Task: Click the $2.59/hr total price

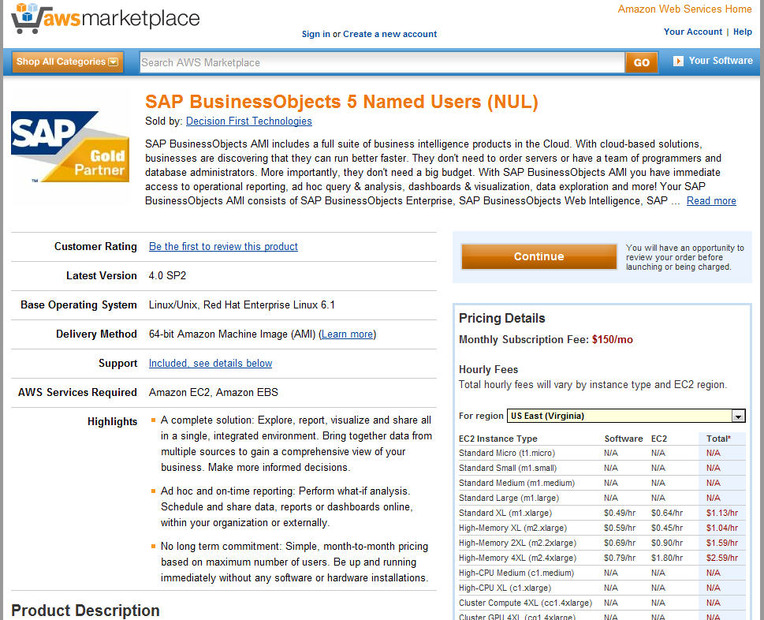Action: (x=722, y=558)
